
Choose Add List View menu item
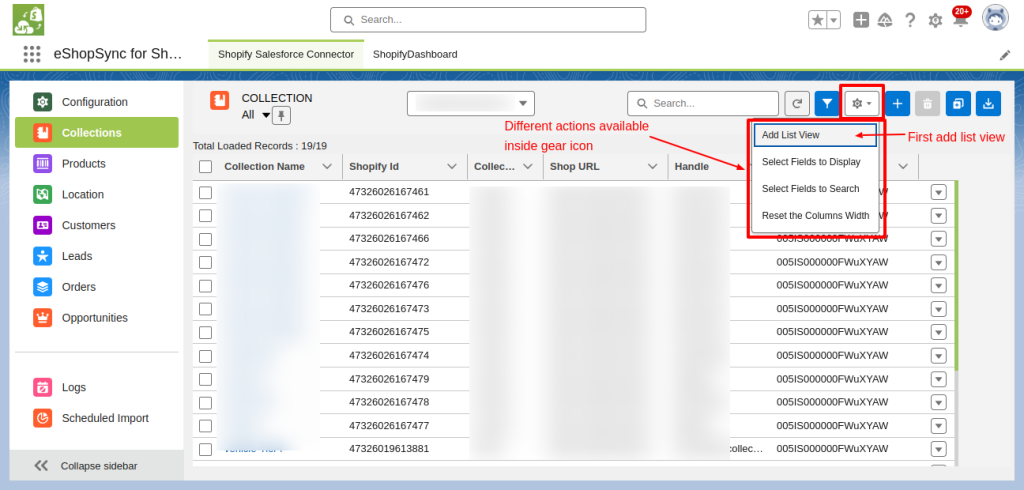(815, 135)
